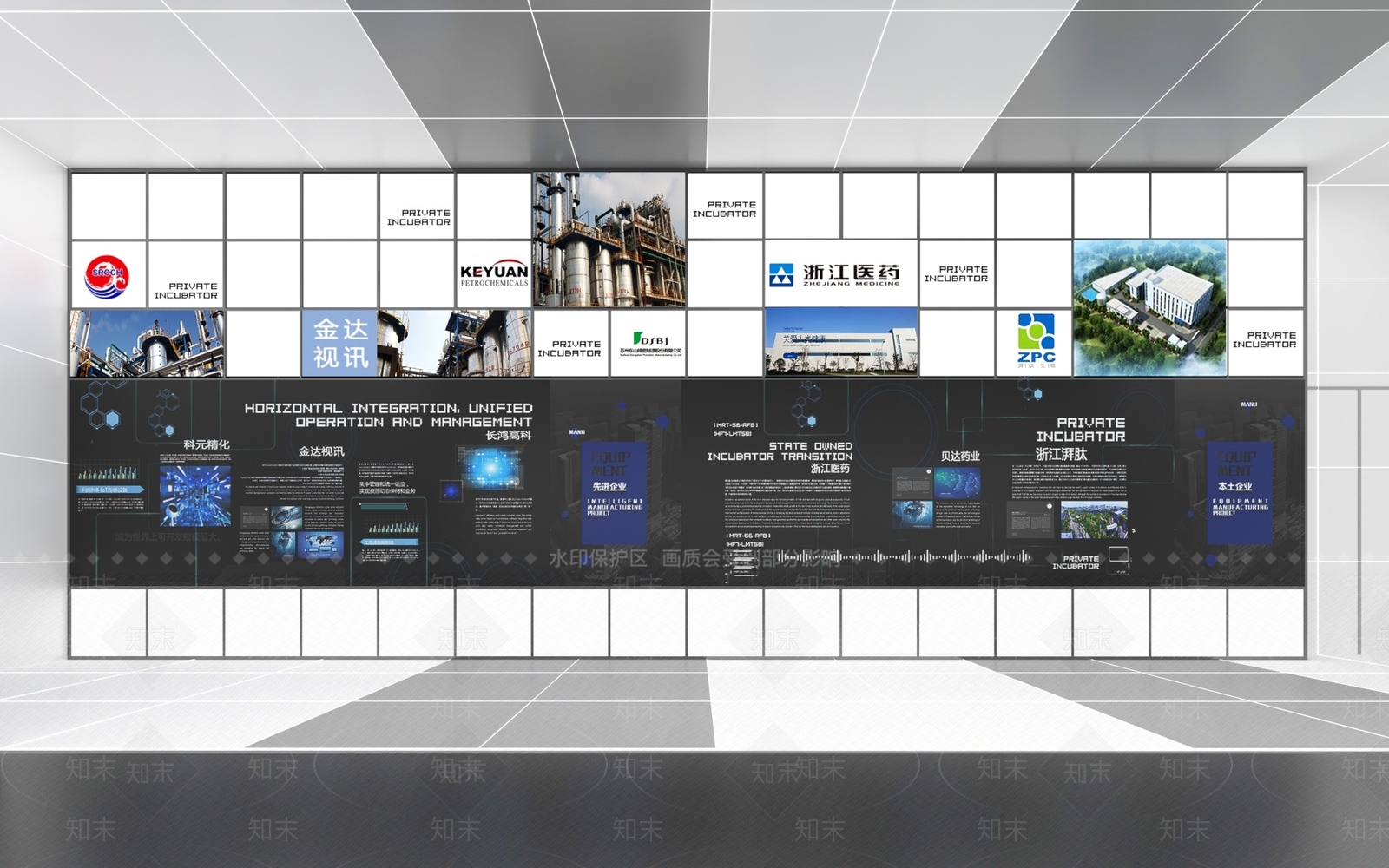Click the HORIZONTAL INTEGRATION, UNIFIED OPERATION heading

(x=388, y=415)
